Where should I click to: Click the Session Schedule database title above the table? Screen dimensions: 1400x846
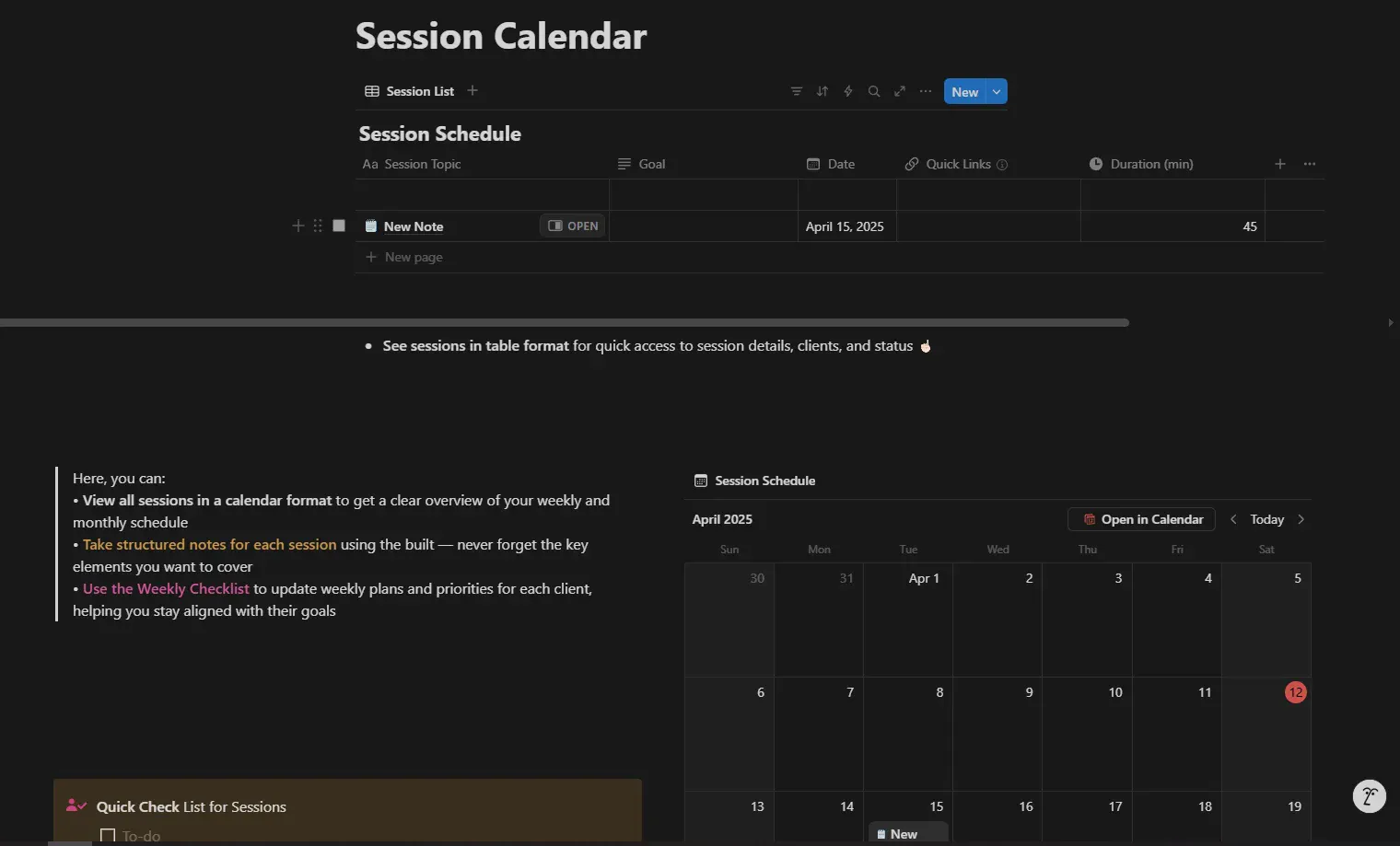(440, 133)
